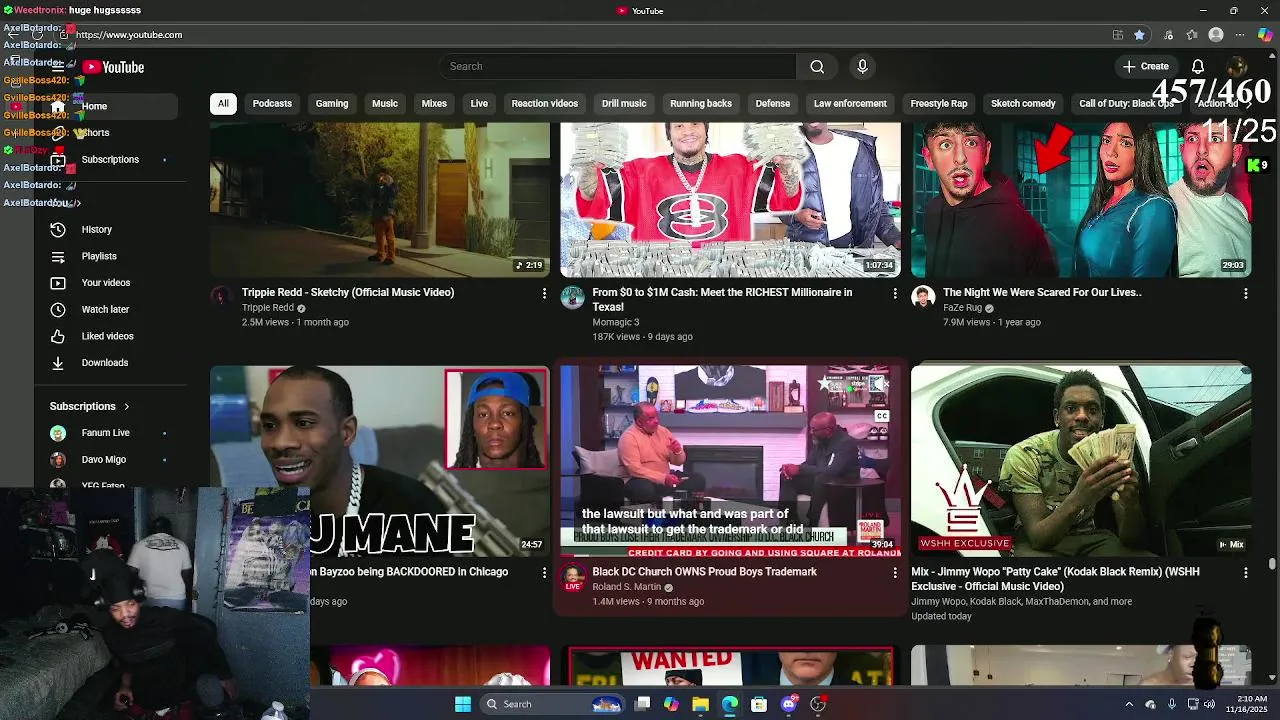Image resolution: width=1280 pixels, height=720 pixels.
Task: Open the browser profile icon
Action: pos(1216,34)
